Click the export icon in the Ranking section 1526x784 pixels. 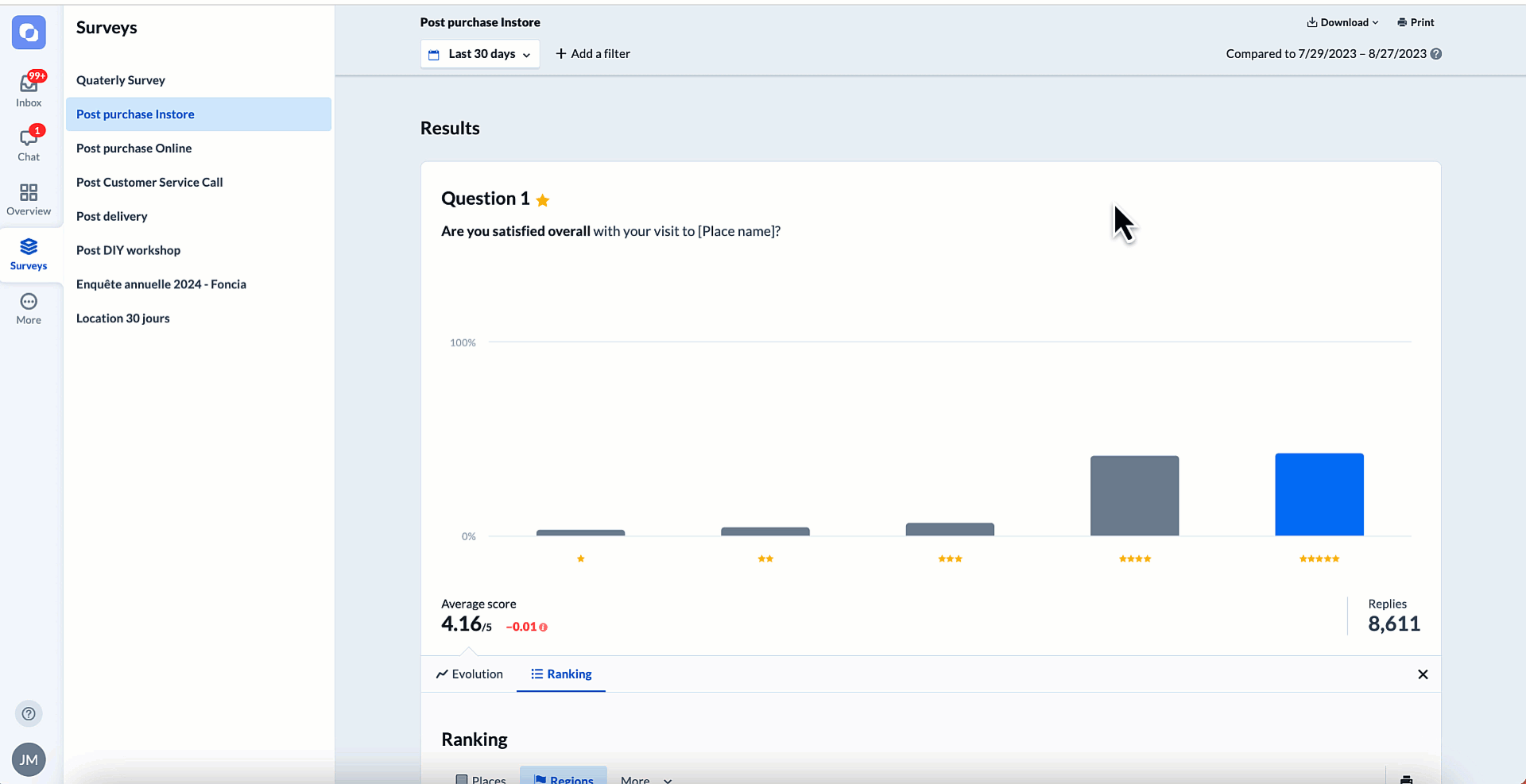click(1407, 778)
